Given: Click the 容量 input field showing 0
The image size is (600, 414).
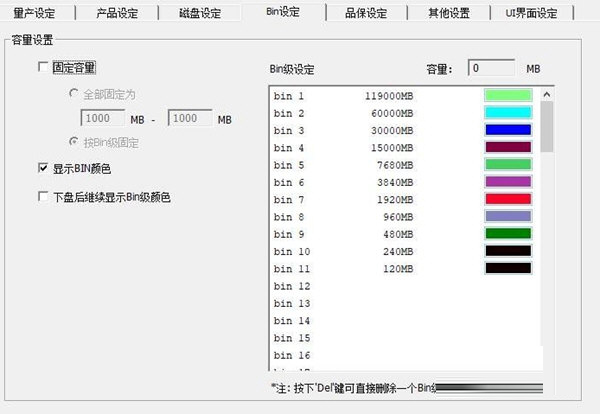Looking at the screenshot, I should coord(493,69).
